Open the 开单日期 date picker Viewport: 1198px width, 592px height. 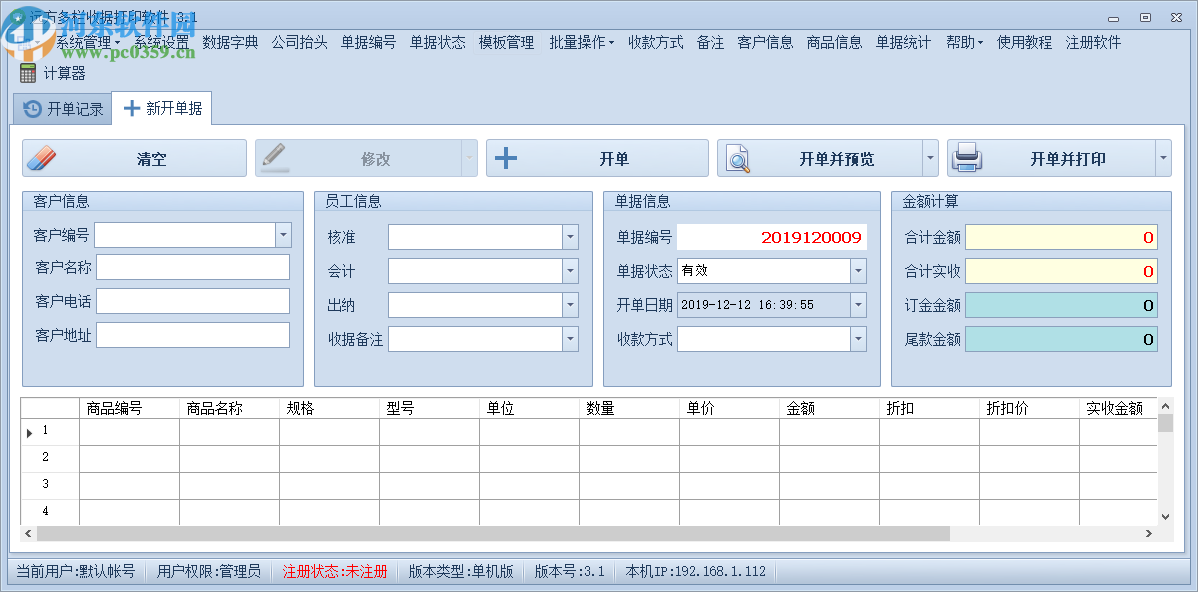click(858, 304)
